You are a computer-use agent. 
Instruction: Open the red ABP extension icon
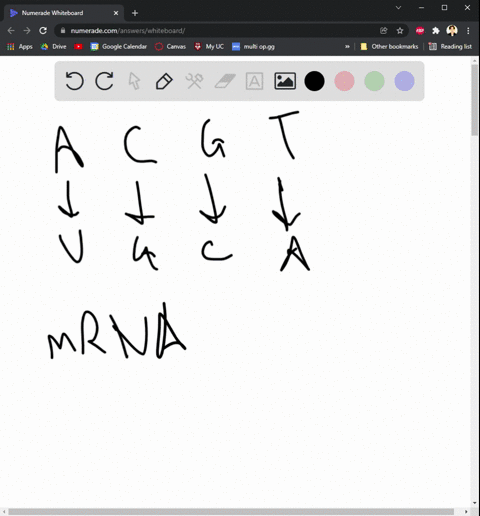click(x=420, y=31)
